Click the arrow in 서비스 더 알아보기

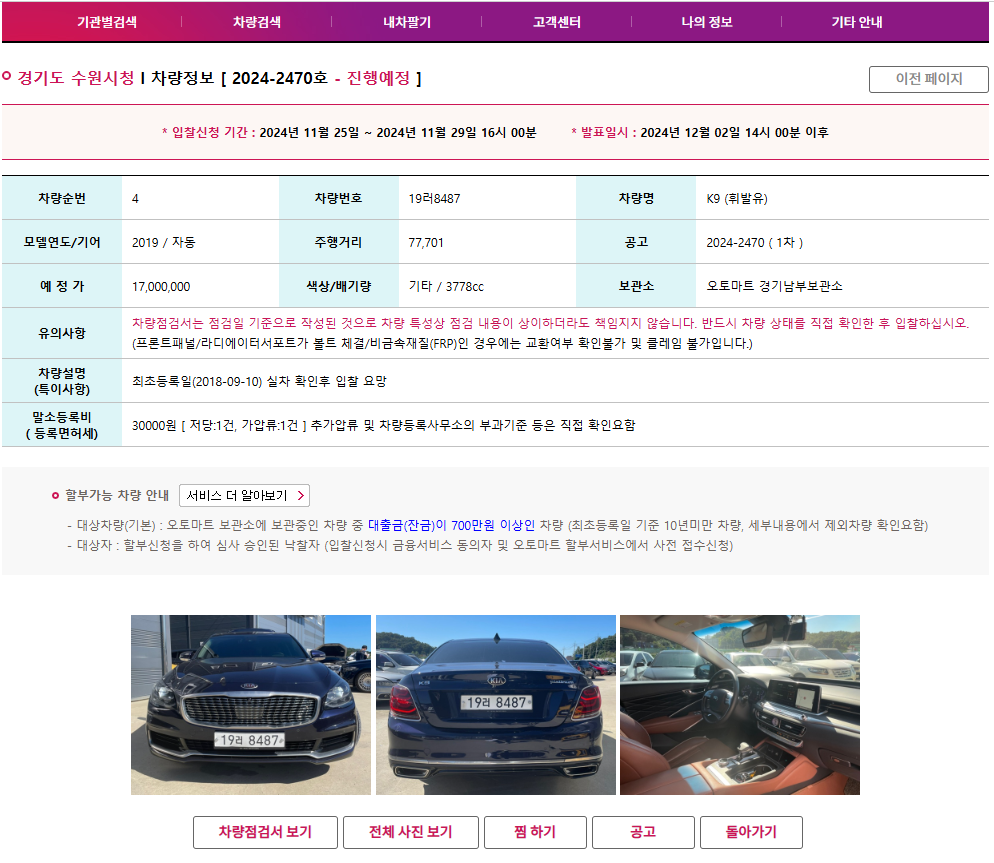coord(301,495)
